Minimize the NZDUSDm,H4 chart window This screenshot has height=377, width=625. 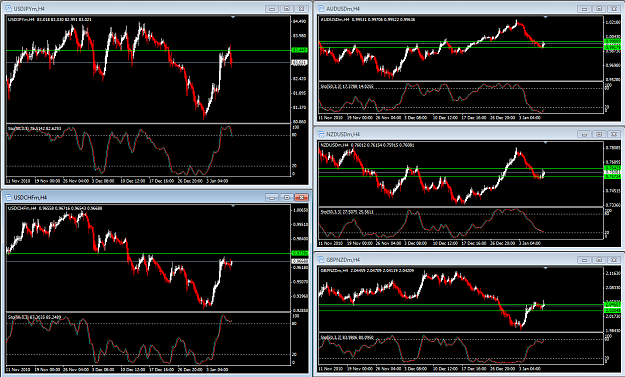(584, 134)
